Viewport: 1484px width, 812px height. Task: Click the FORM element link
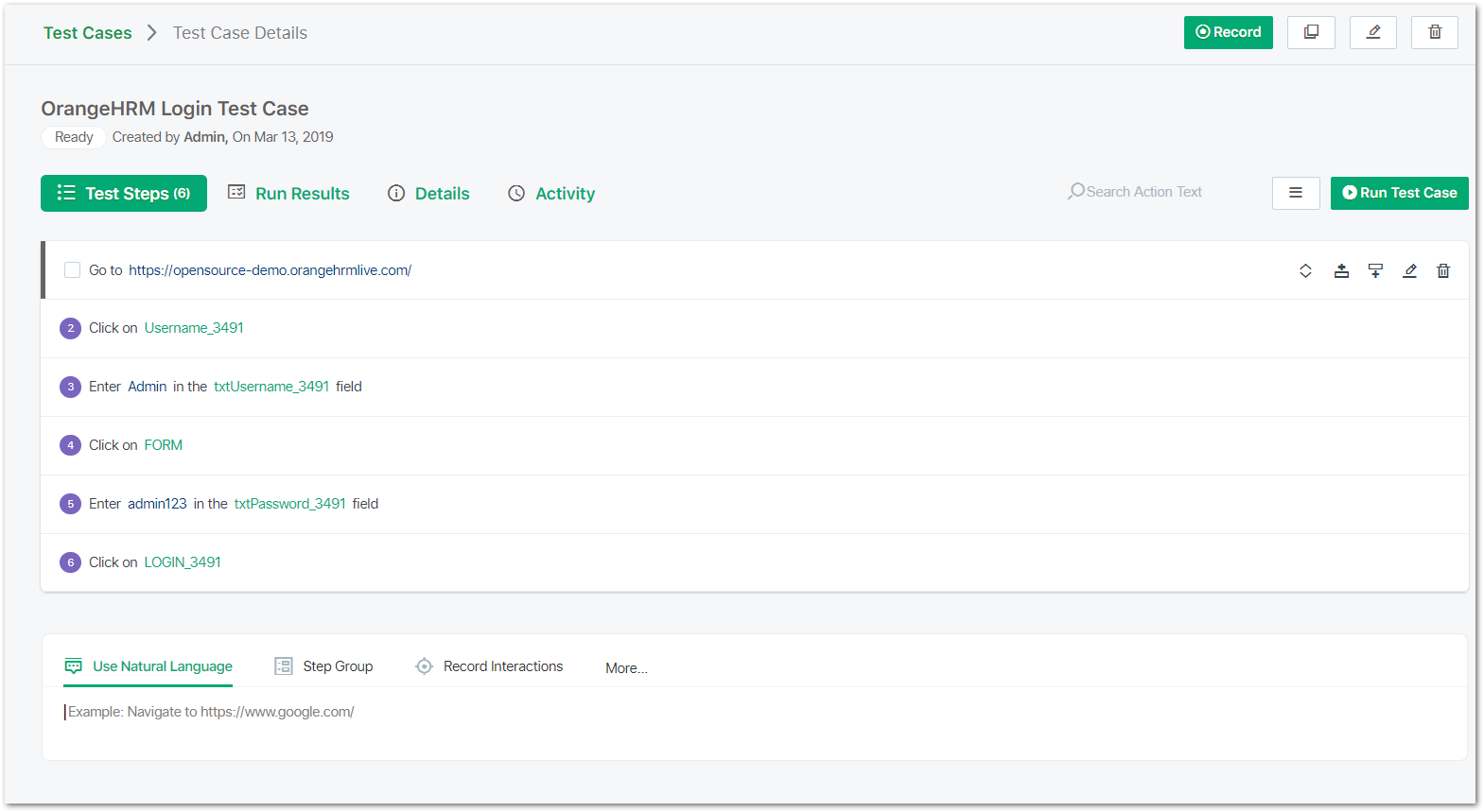point(164,445)
